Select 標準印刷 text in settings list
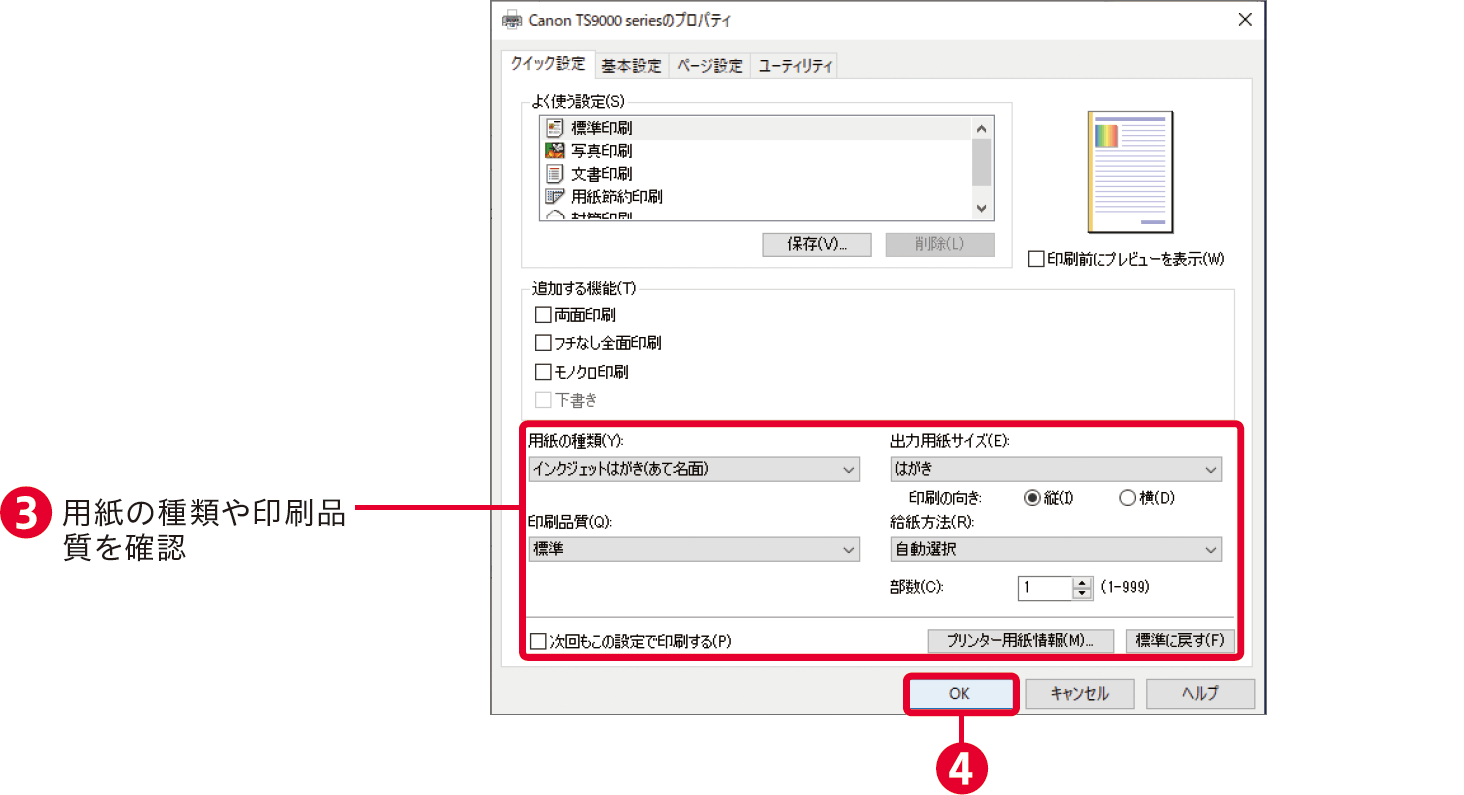Image resolution: width=1464 pixels, height=795 pixels. (601, 128)
